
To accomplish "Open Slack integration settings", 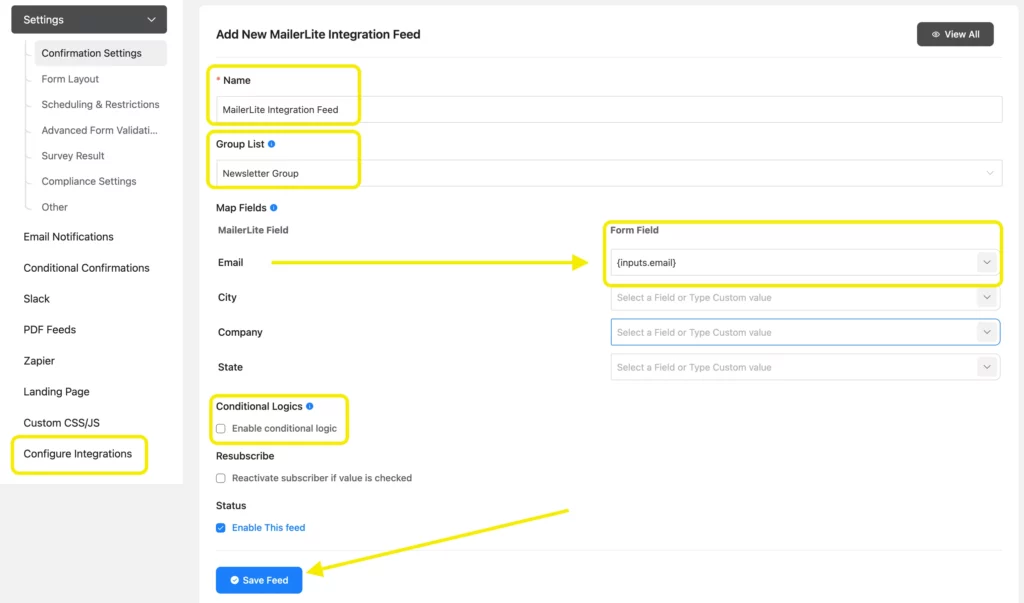I will [x=37, y=299].
